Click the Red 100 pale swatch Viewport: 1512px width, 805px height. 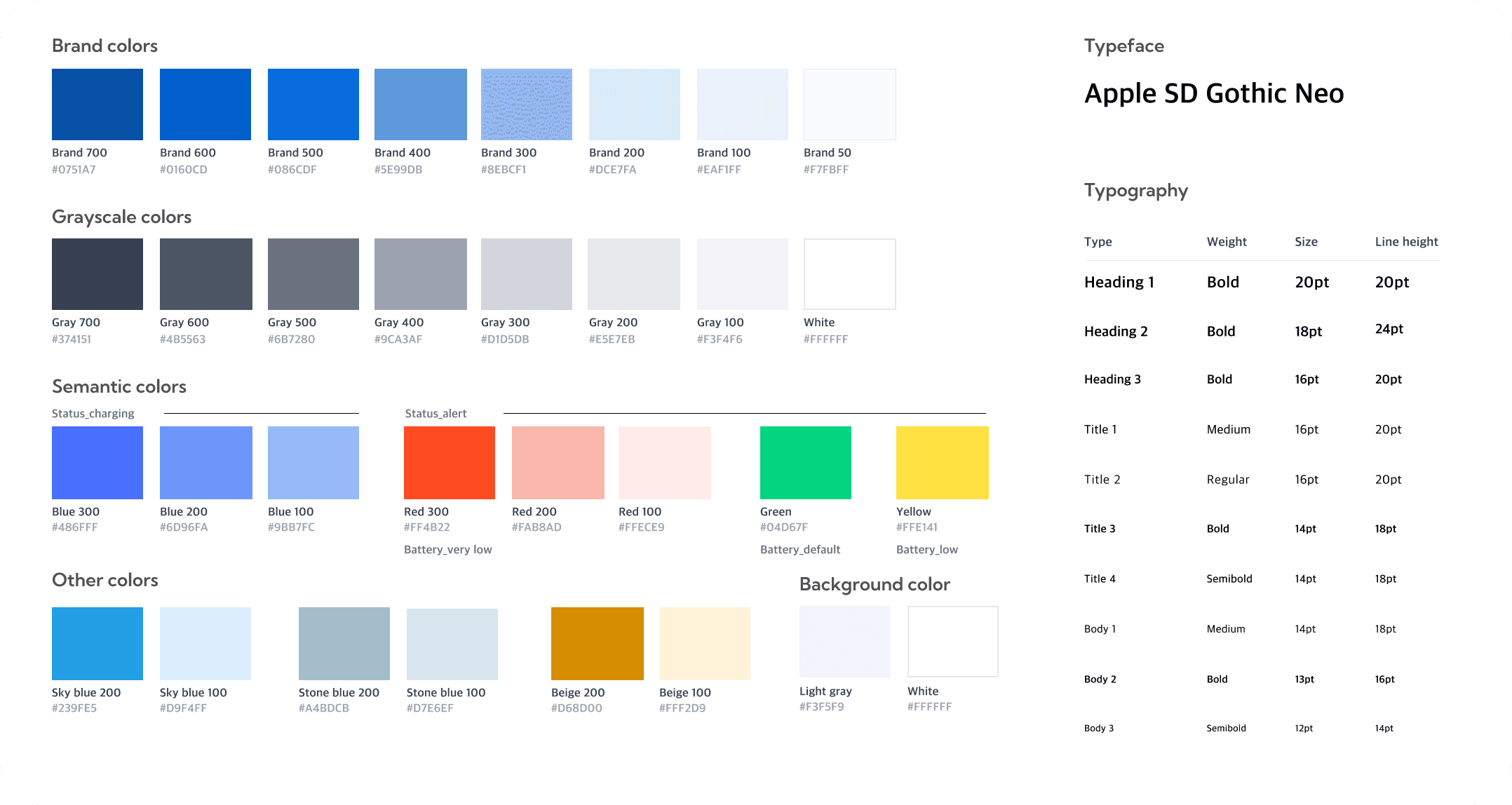tap(665, 463)
